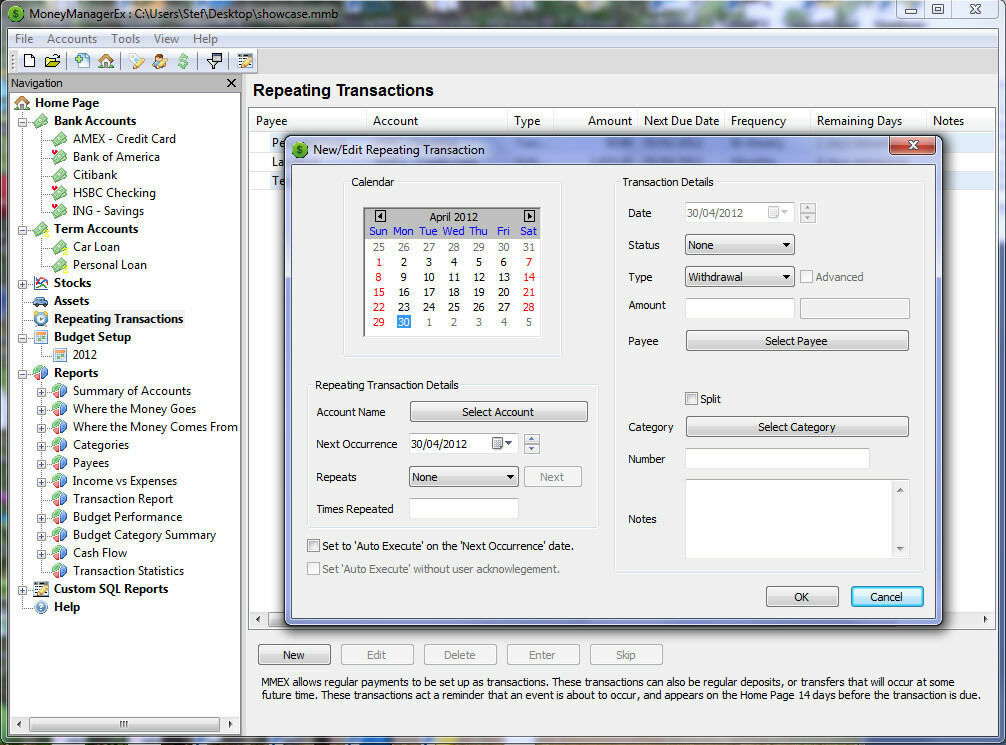Select April 16 in the calendar
This screenshot has height=745, width=1006.
[x=404, y=292]
